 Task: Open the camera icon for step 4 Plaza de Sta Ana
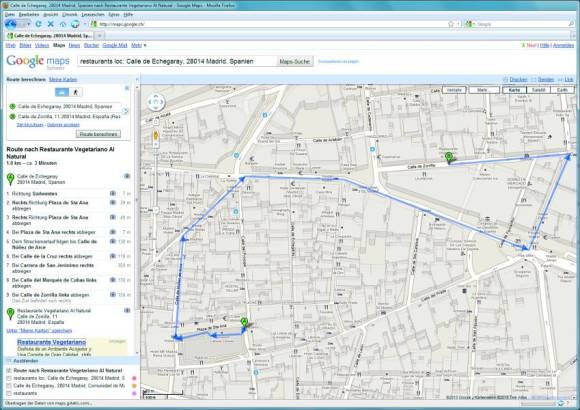coord(113,232)
